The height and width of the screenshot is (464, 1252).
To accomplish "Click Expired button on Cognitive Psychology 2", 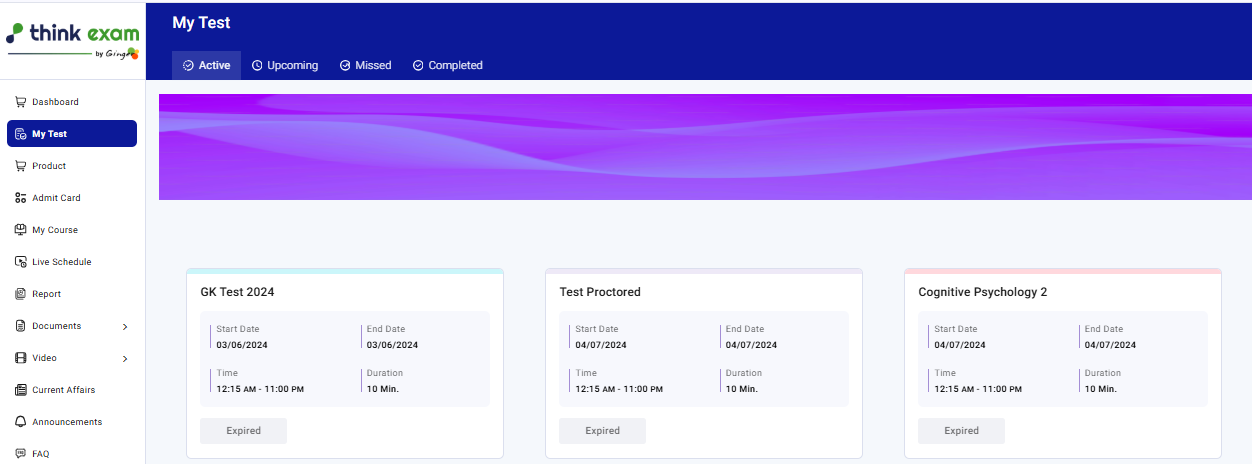I will [x=961, y=431].
